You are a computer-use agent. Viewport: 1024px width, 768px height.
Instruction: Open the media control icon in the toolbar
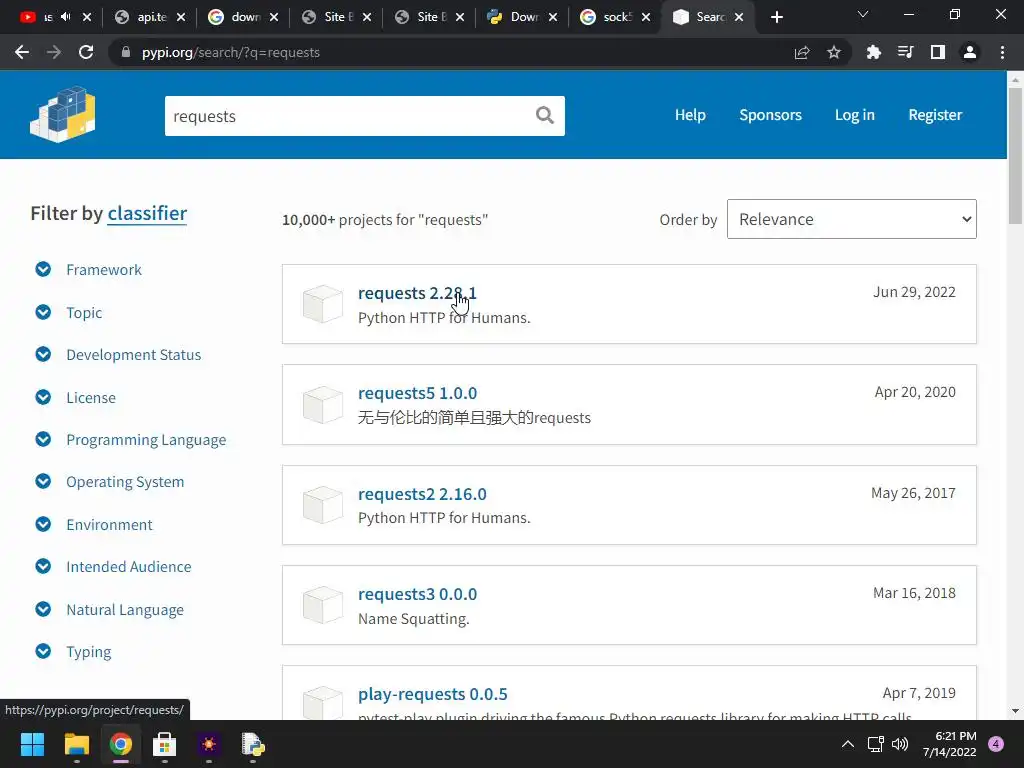906,52
